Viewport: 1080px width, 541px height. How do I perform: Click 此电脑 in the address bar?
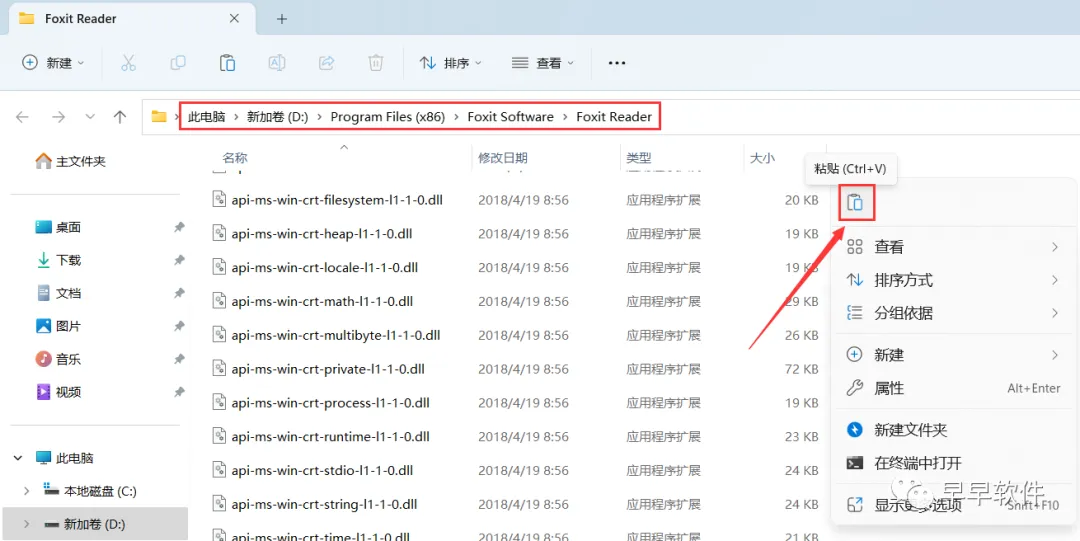pos(207,117)
